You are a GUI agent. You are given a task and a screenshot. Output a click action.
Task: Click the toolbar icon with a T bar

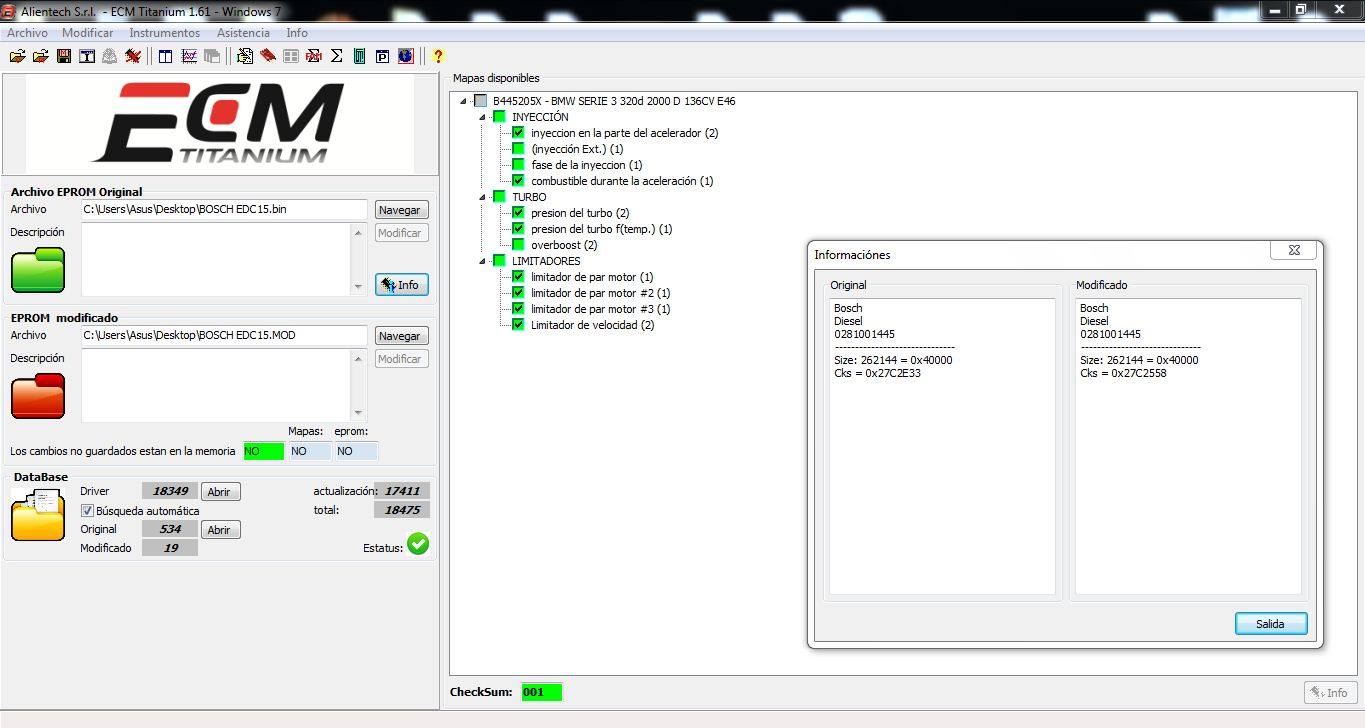point(87,56)
